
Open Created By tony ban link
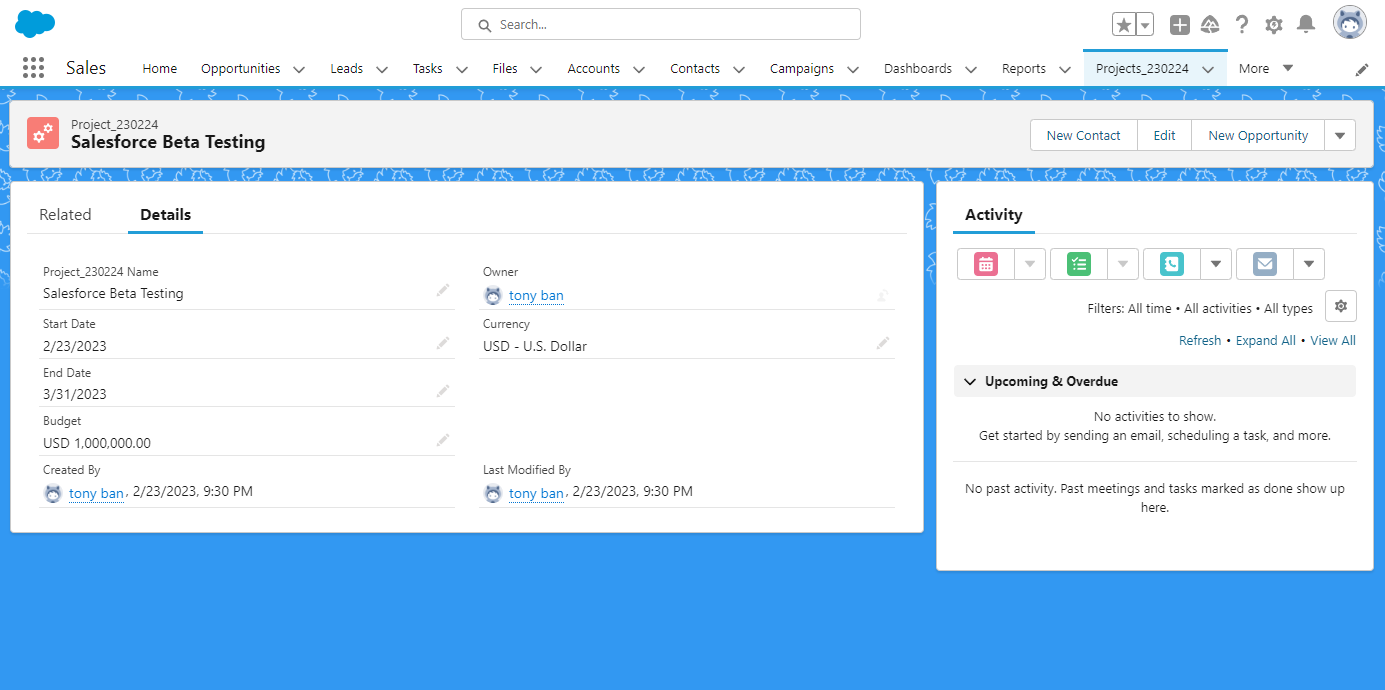(96, 493)
